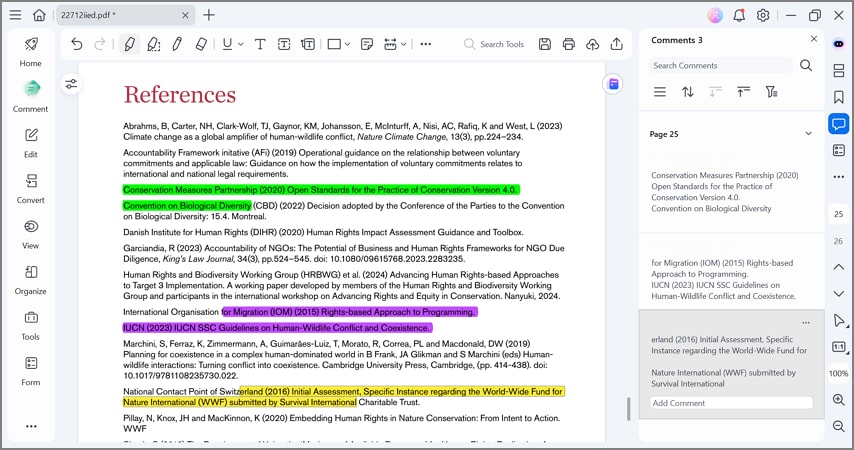
Task: Open the page thumbnails panel
Action: (839, 70)
